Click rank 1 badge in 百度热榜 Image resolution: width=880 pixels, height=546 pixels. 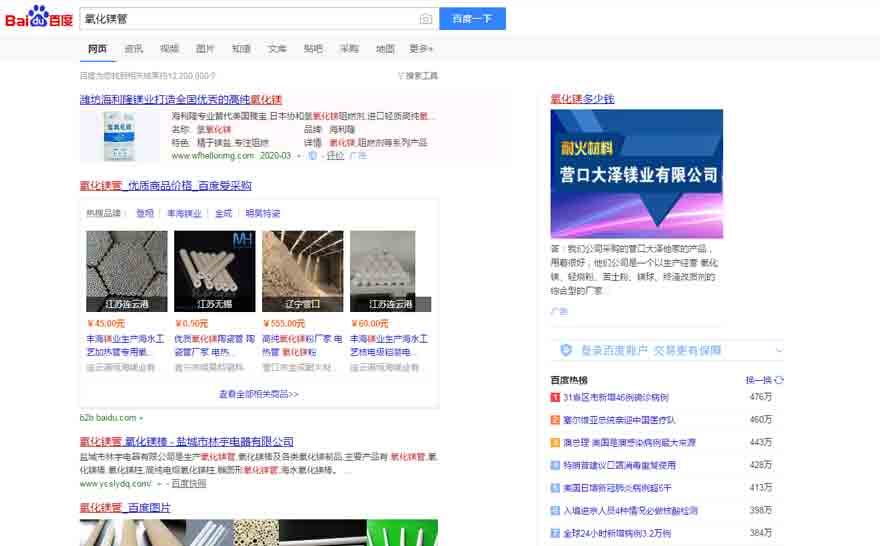(x=555, y=397)
